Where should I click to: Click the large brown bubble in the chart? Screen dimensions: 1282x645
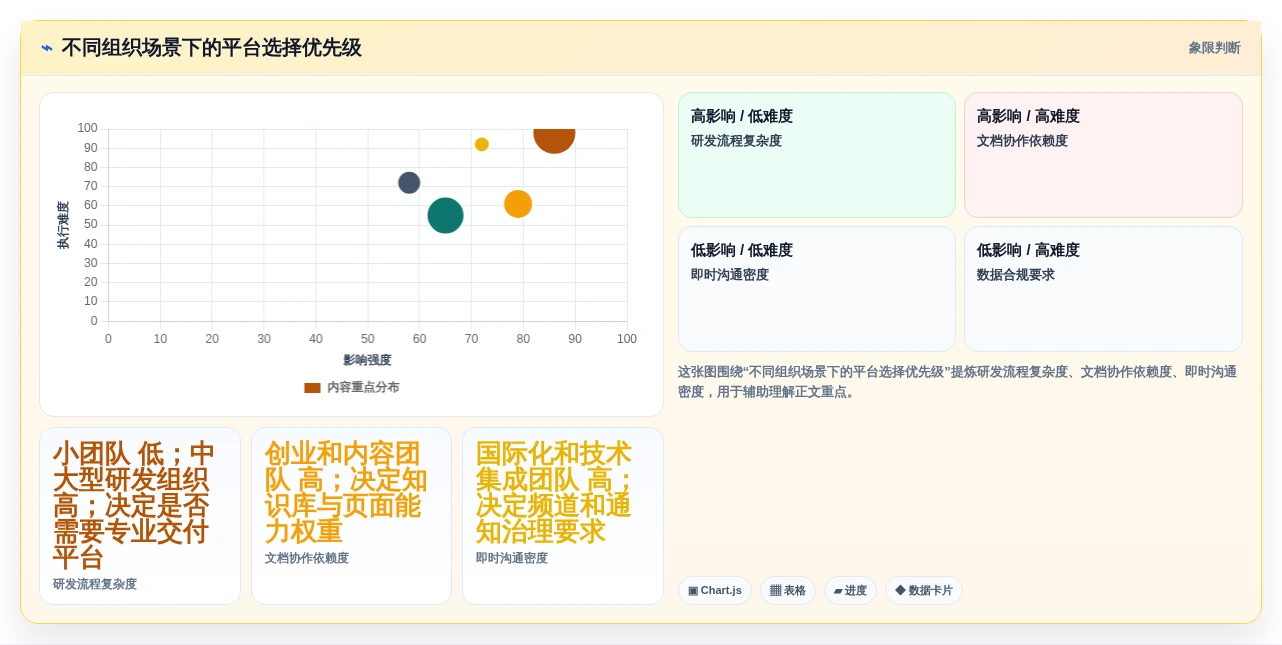click(x=554, y=140)
